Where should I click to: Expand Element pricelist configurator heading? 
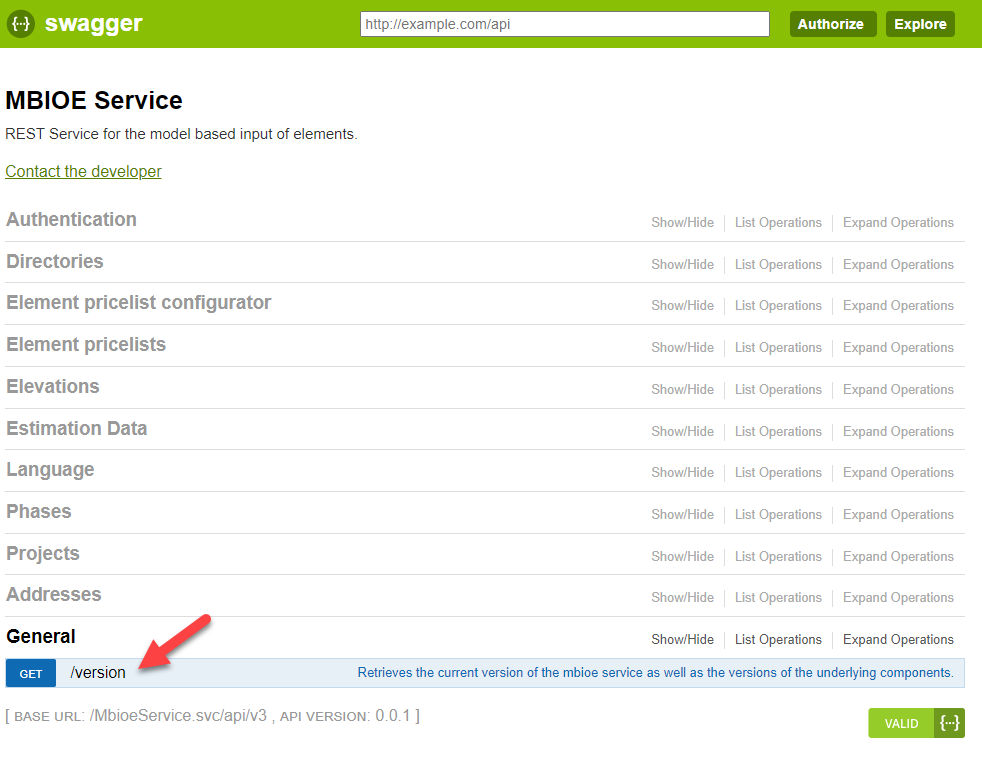(x=138, y=302)
